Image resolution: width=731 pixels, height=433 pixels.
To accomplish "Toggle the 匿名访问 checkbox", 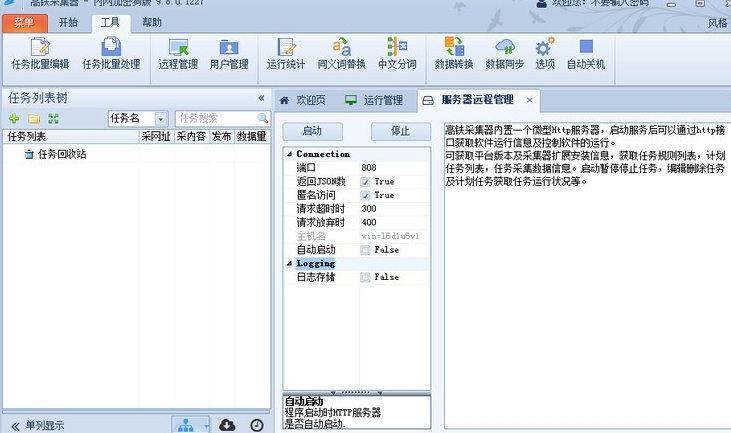I will pyautogui.click(x=365, y=196).
